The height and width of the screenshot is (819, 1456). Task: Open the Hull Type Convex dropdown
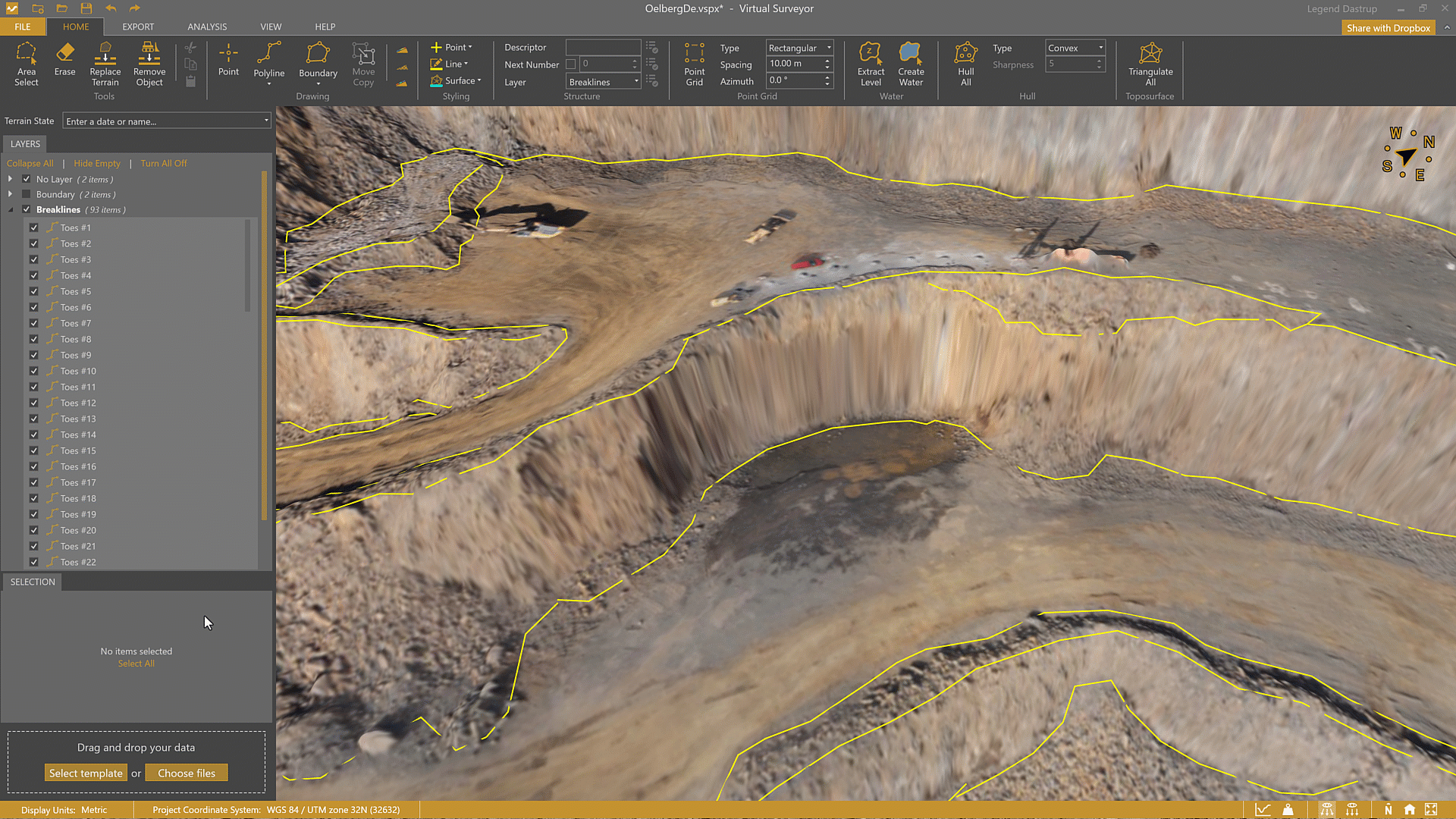click(x=1075, y=48)
